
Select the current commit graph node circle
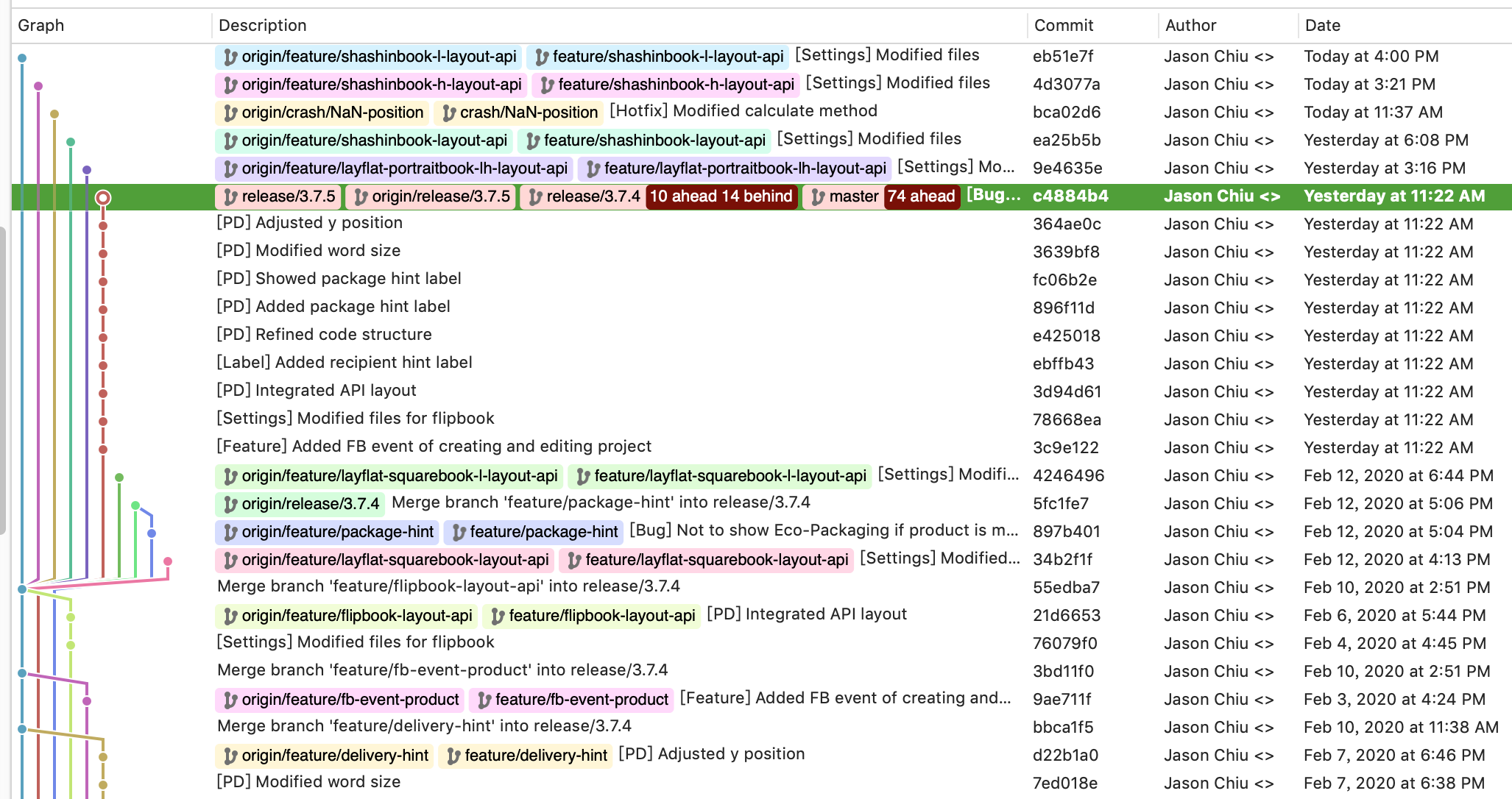click(103, 197)
